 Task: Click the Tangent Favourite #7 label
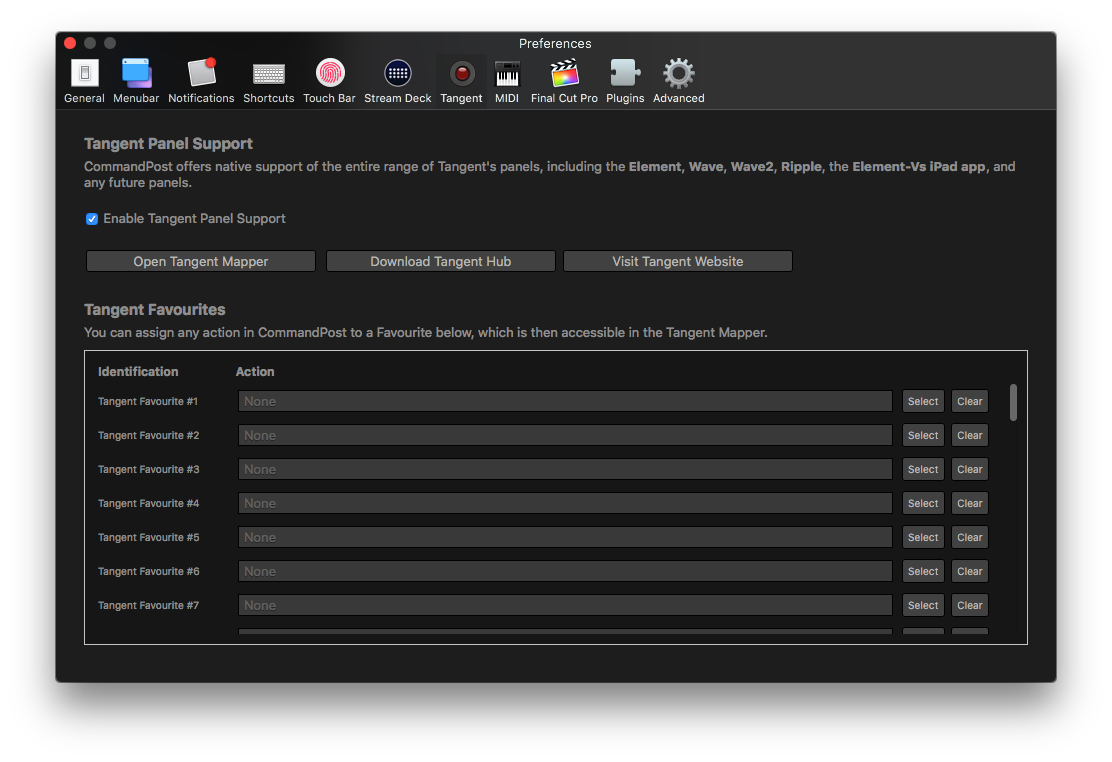tap(149, 606)
